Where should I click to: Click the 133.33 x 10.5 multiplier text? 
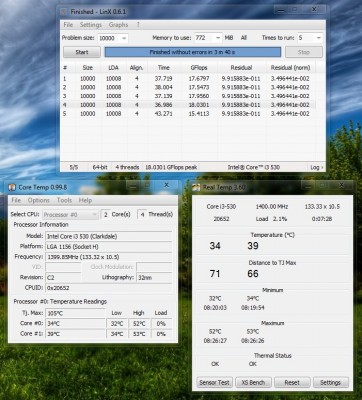322,207
